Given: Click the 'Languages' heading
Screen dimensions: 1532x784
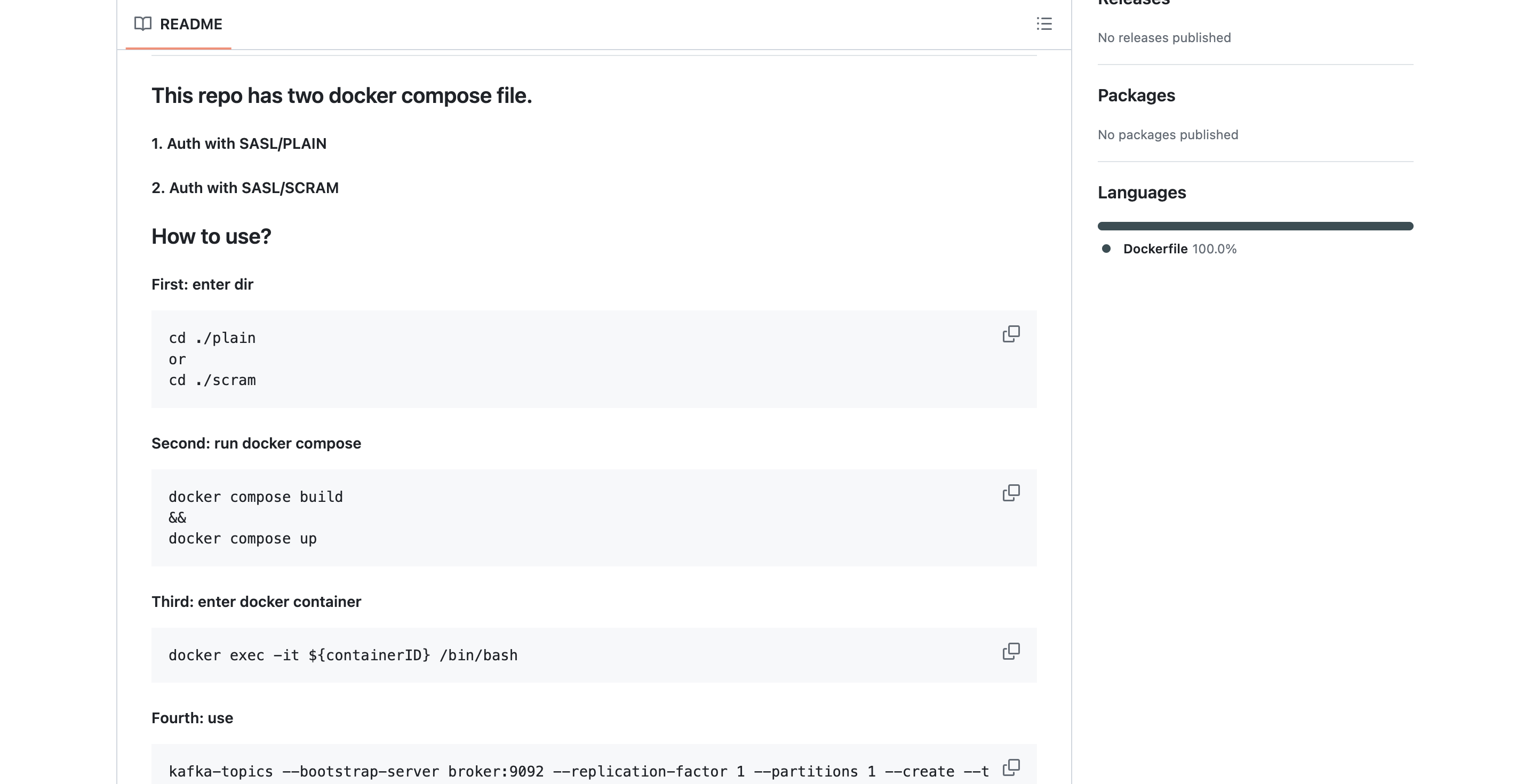Looking at the screenshot, I should 1142,192.
